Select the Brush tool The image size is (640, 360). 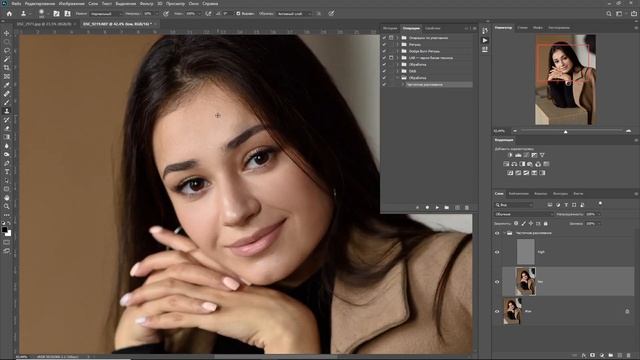[x=7, y=102]
